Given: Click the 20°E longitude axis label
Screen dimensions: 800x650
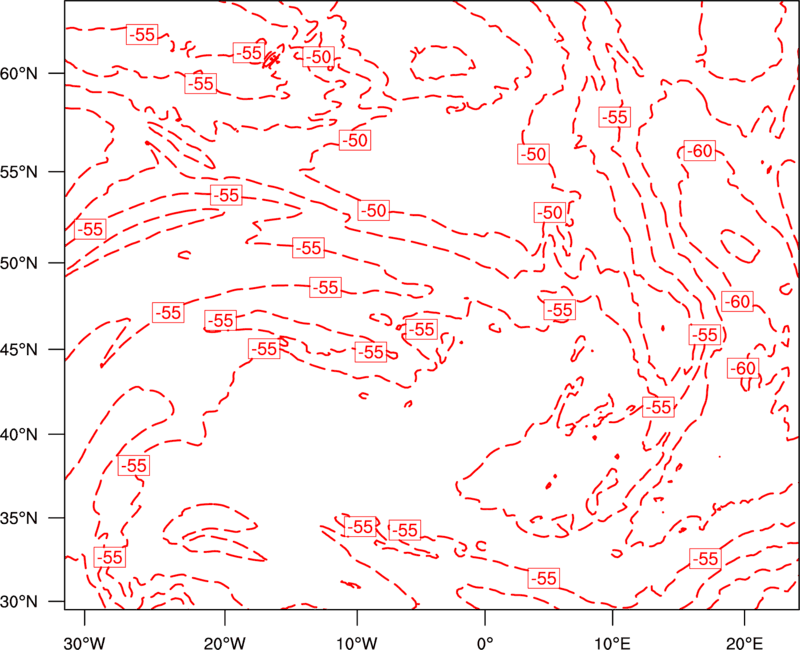Looking at the screenshot, I should point(744,642).
